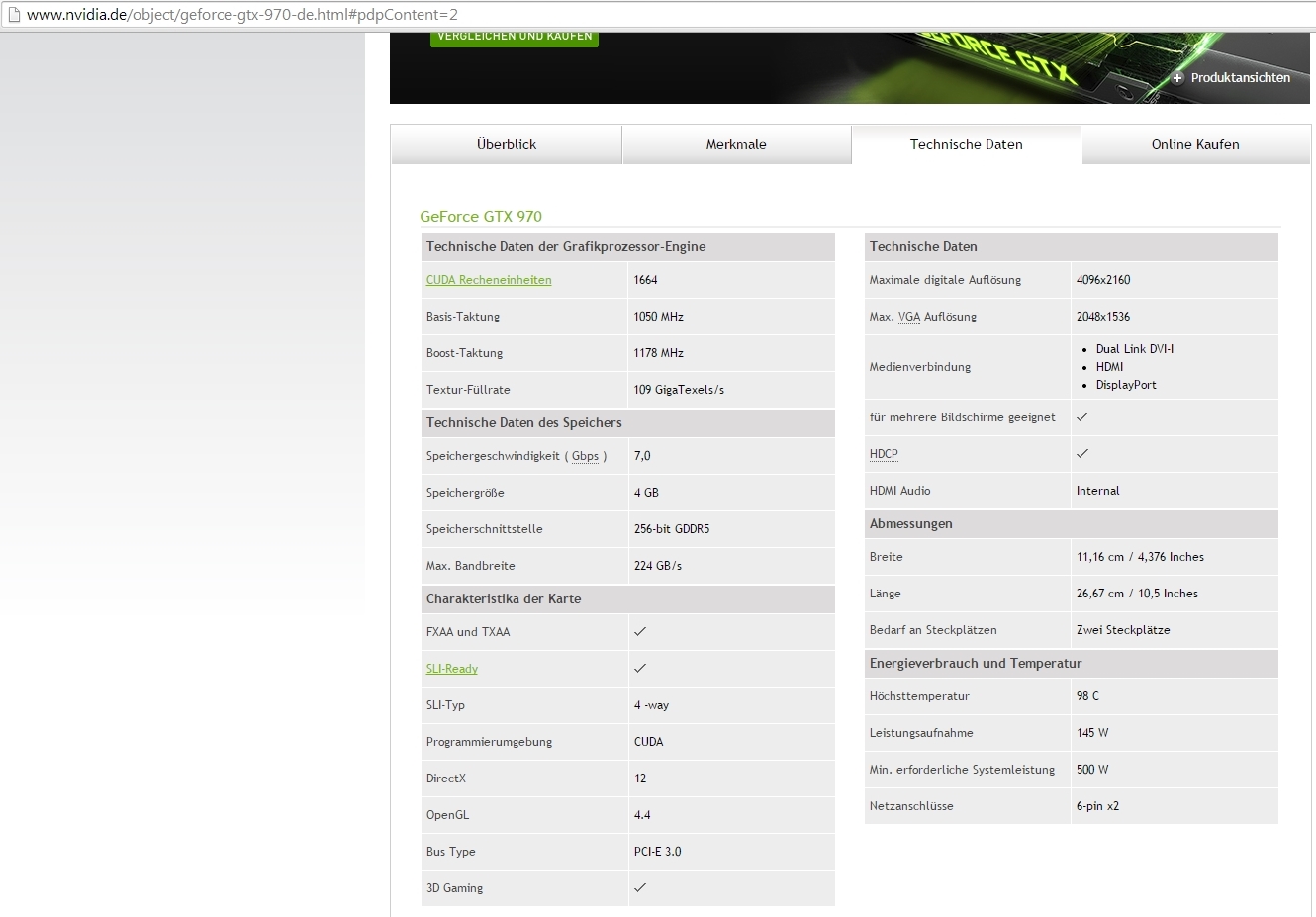Viewport: 1316px width, 917px height.
Task: Click the 500 W system power value
Action: [1092, 770]
